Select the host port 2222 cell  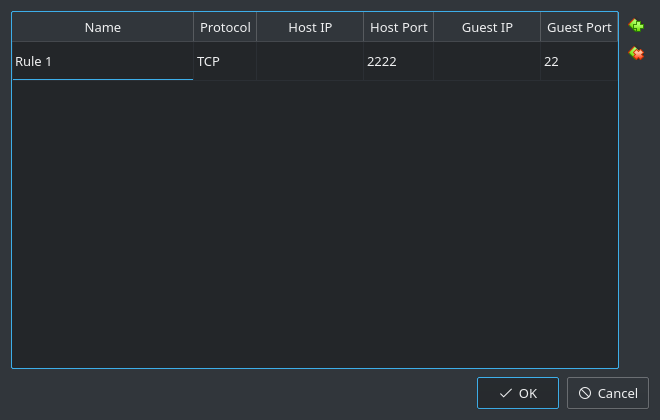tap(398, 62)
